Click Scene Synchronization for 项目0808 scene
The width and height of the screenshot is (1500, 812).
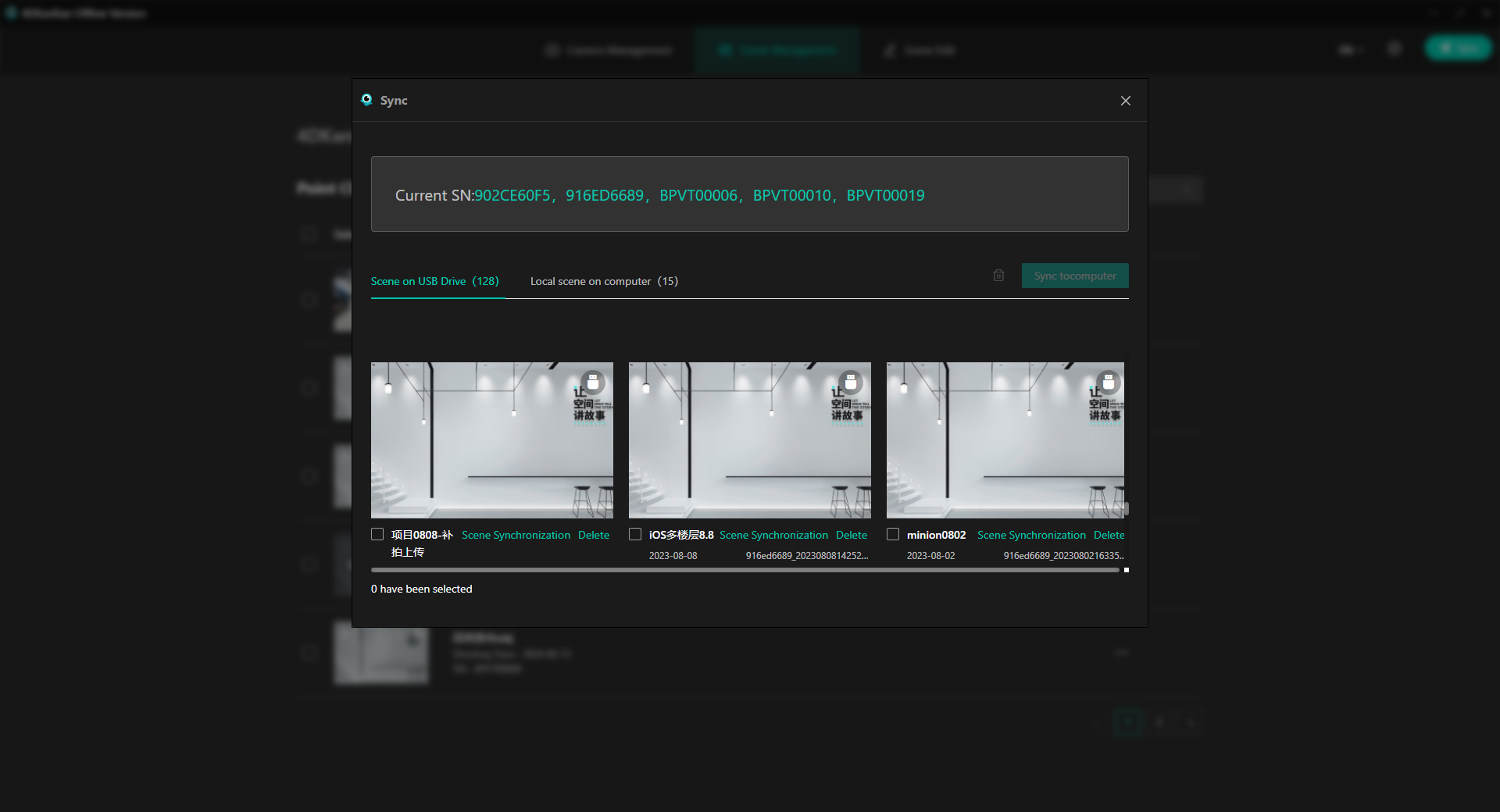516,535
